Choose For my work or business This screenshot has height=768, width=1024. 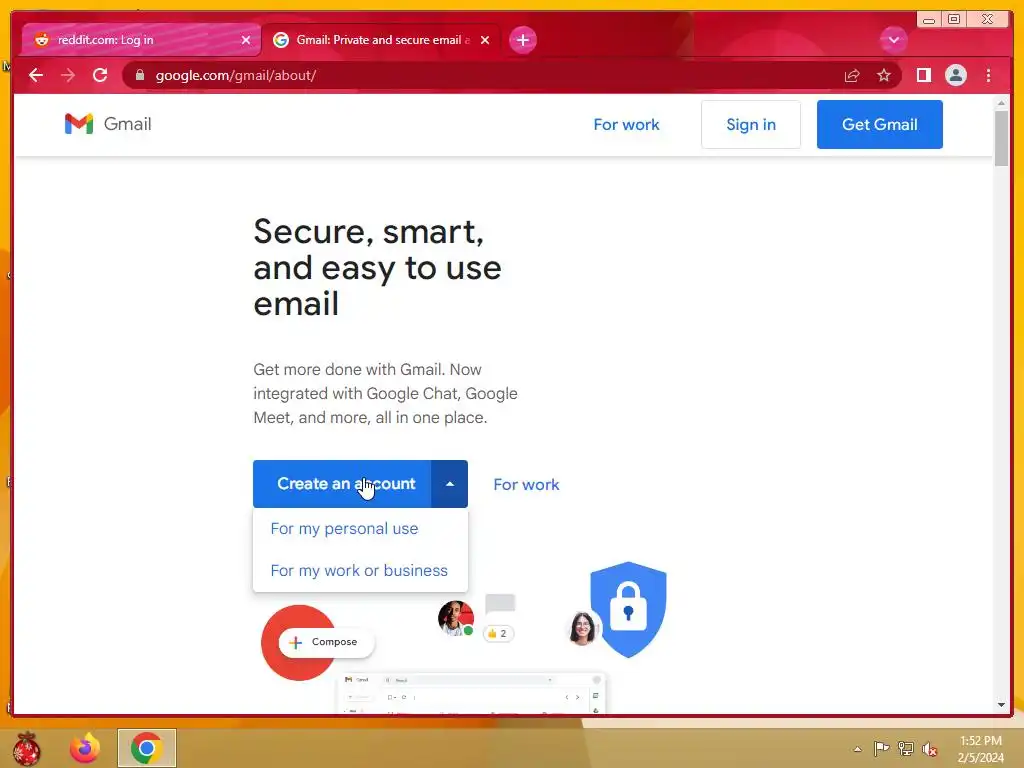click(359, 570)
